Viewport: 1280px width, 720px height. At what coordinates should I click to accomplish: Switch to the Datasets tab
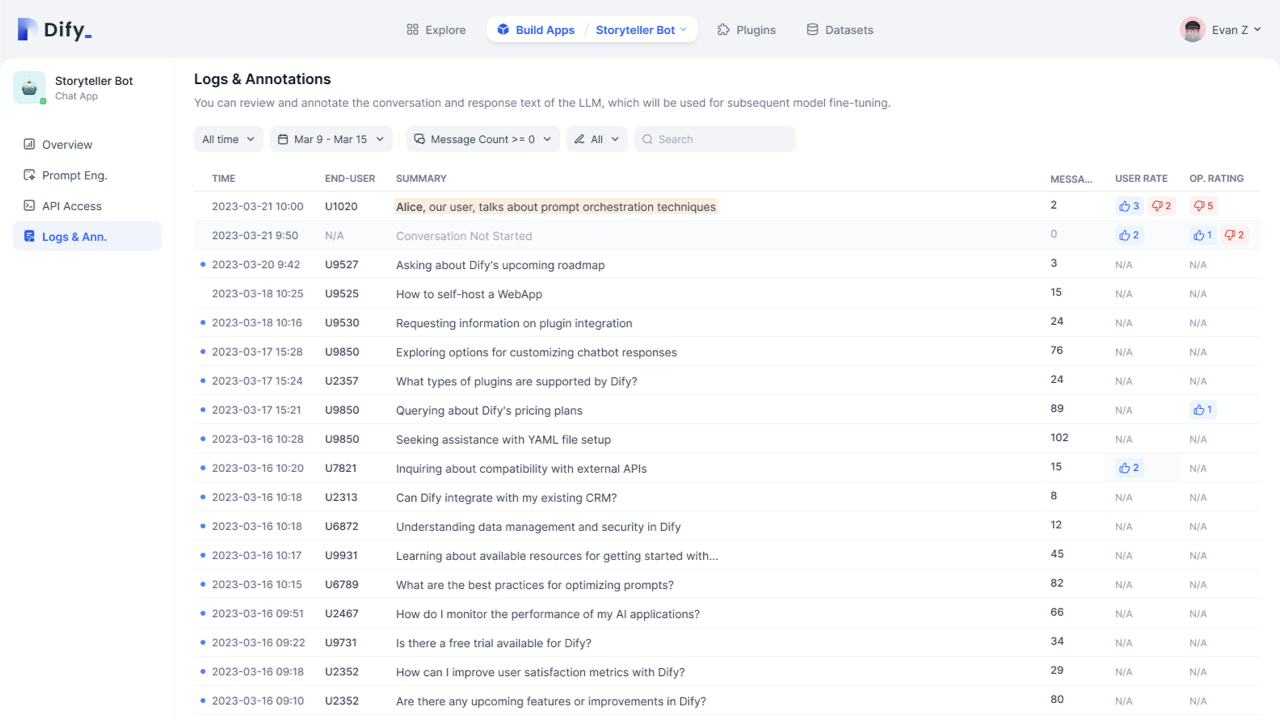[839, 30]
